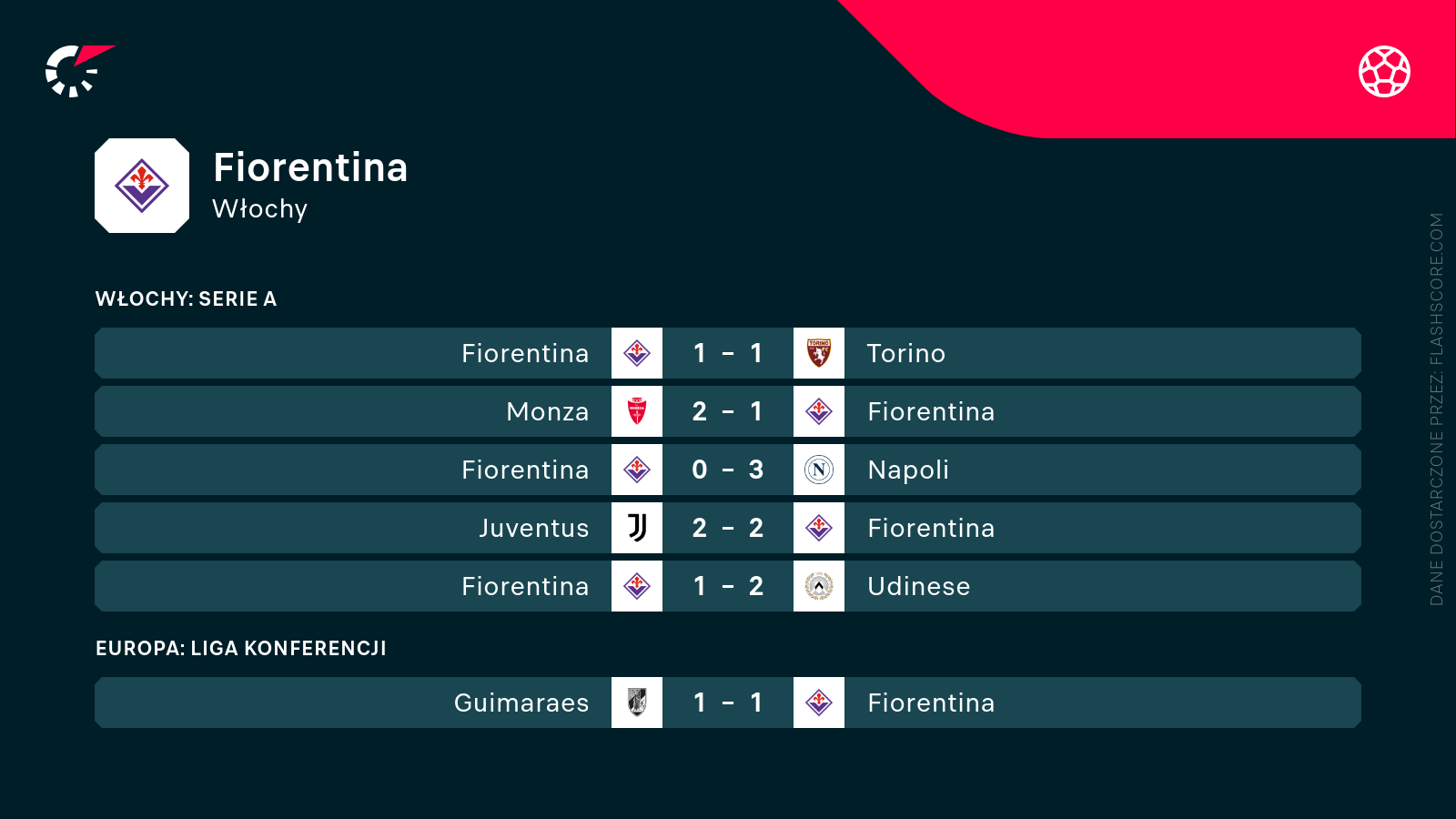Open the Juventus 2 - 2 score
This screenshot has height=819, width=1456.
(x=728, y=528)
